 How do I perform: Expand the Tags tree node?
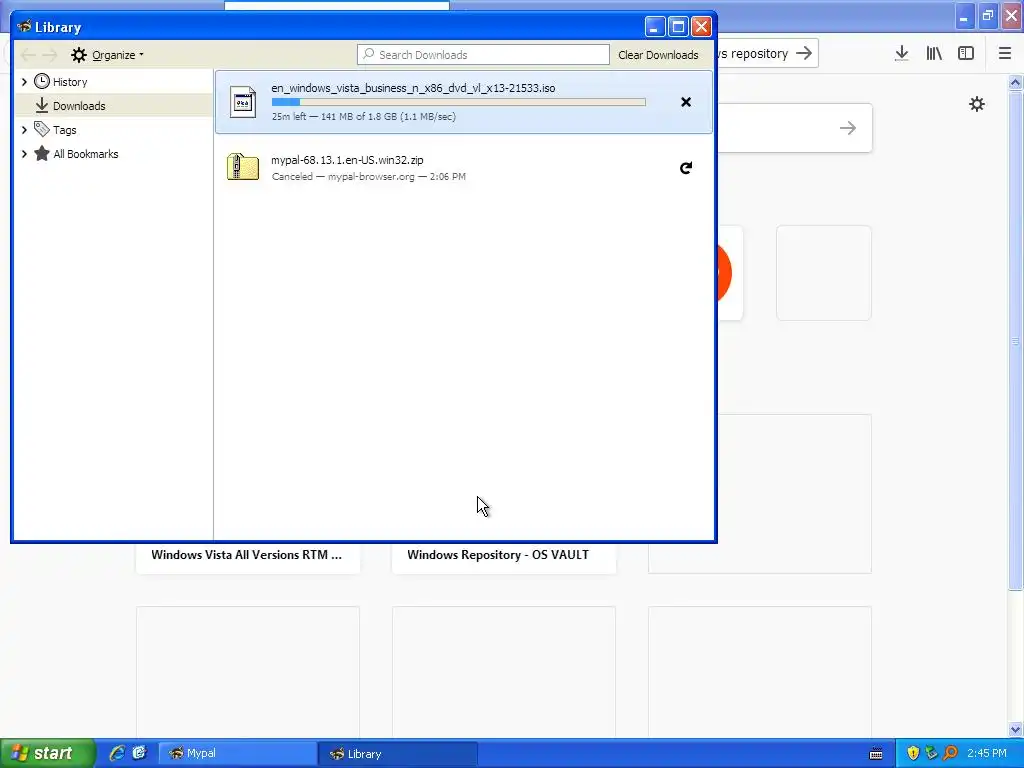pos(24,130)
